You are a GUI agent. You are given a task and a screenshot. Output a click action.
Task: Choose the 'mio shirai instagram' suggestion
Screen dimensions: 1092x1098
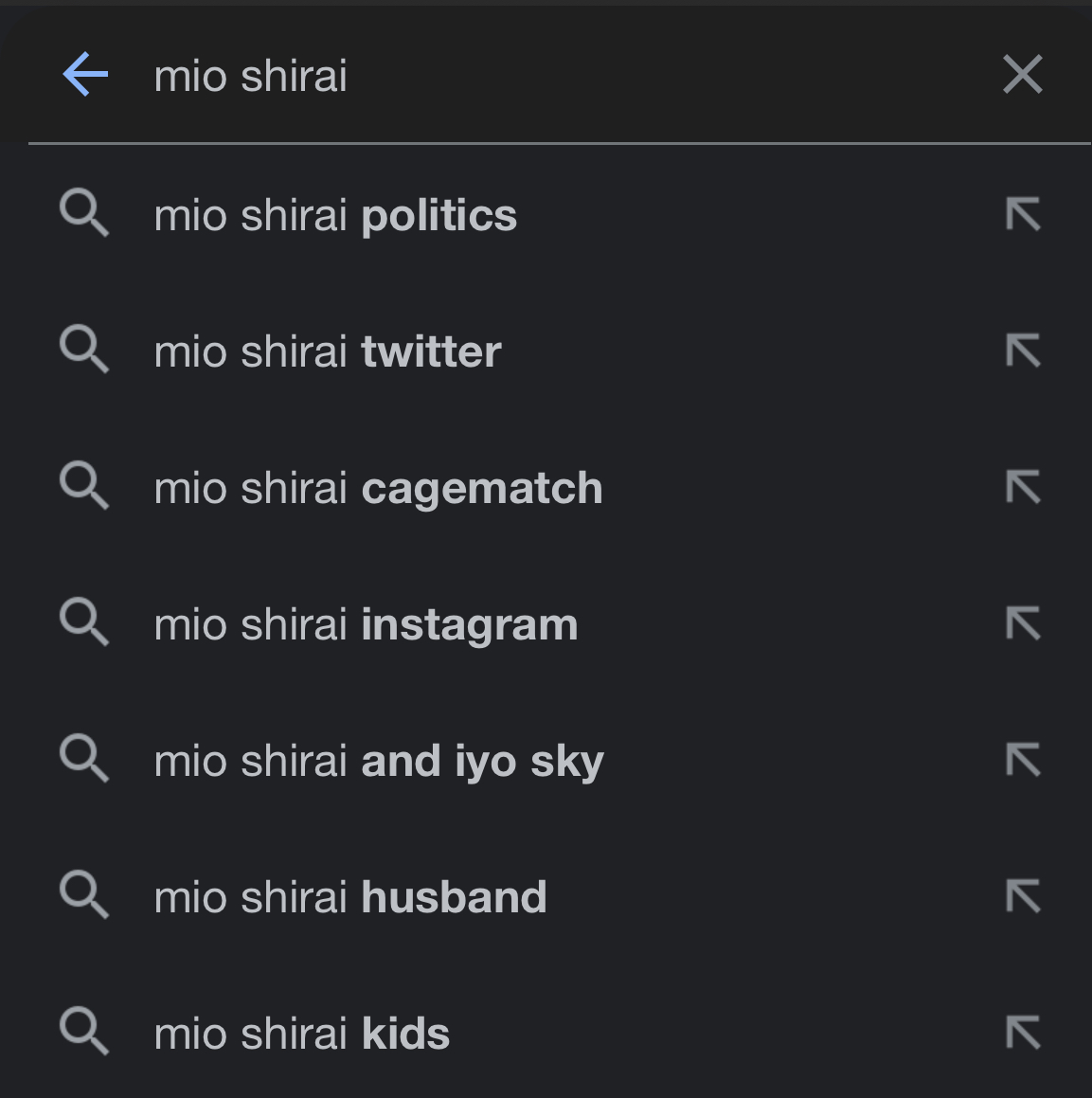[546, 624]
